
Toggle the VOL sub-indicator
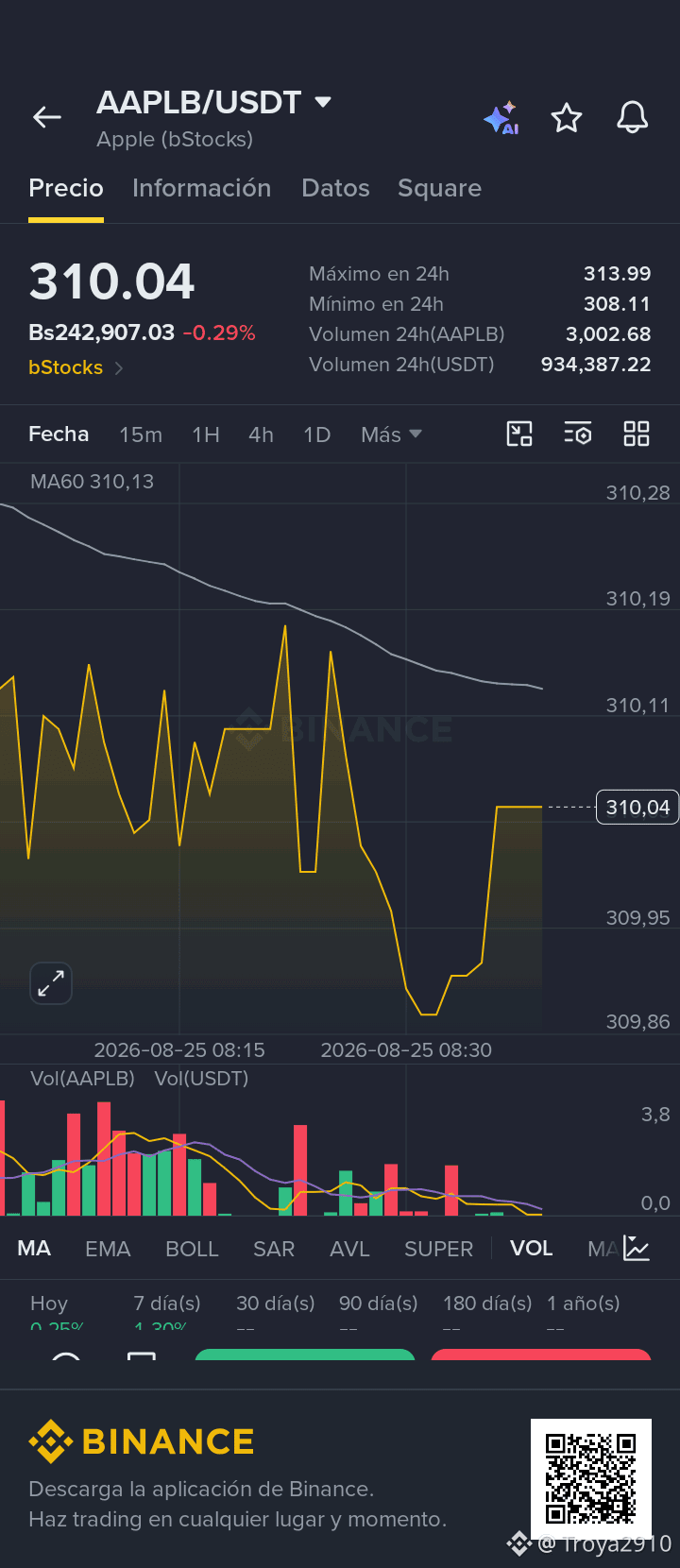coord(531,1249)
